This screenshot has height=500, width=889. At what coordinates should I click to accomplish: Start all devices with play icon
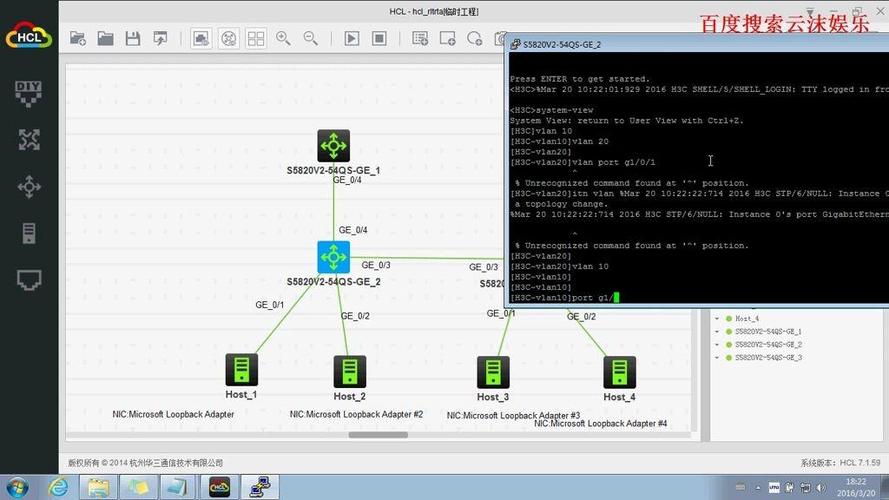pos(352,38)
